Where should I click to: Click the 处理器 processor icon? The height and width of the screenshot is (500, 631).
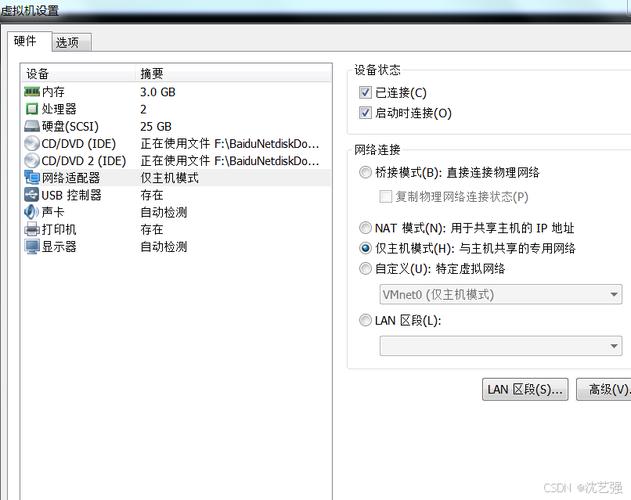(31, 109)
